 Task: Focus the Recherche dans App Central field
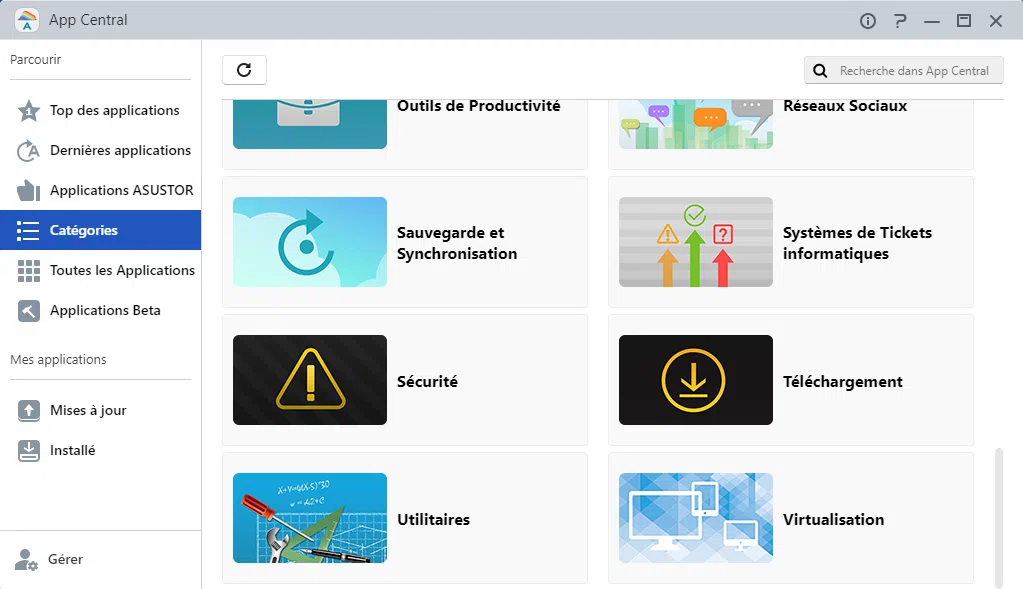click(x=904, y=70)
